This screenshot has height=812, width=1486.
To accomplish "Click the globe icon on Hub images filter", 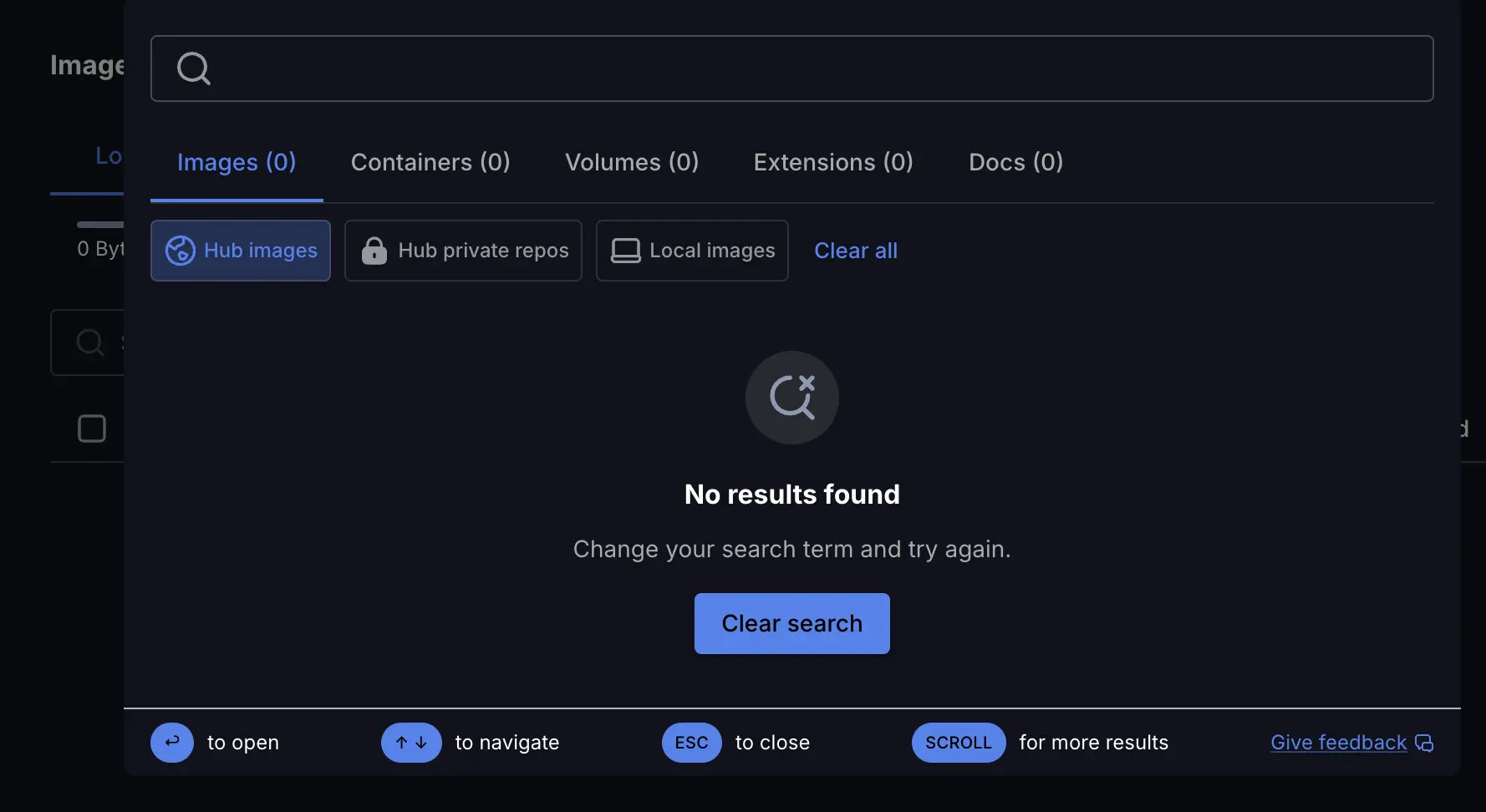I will coord(180,251).
